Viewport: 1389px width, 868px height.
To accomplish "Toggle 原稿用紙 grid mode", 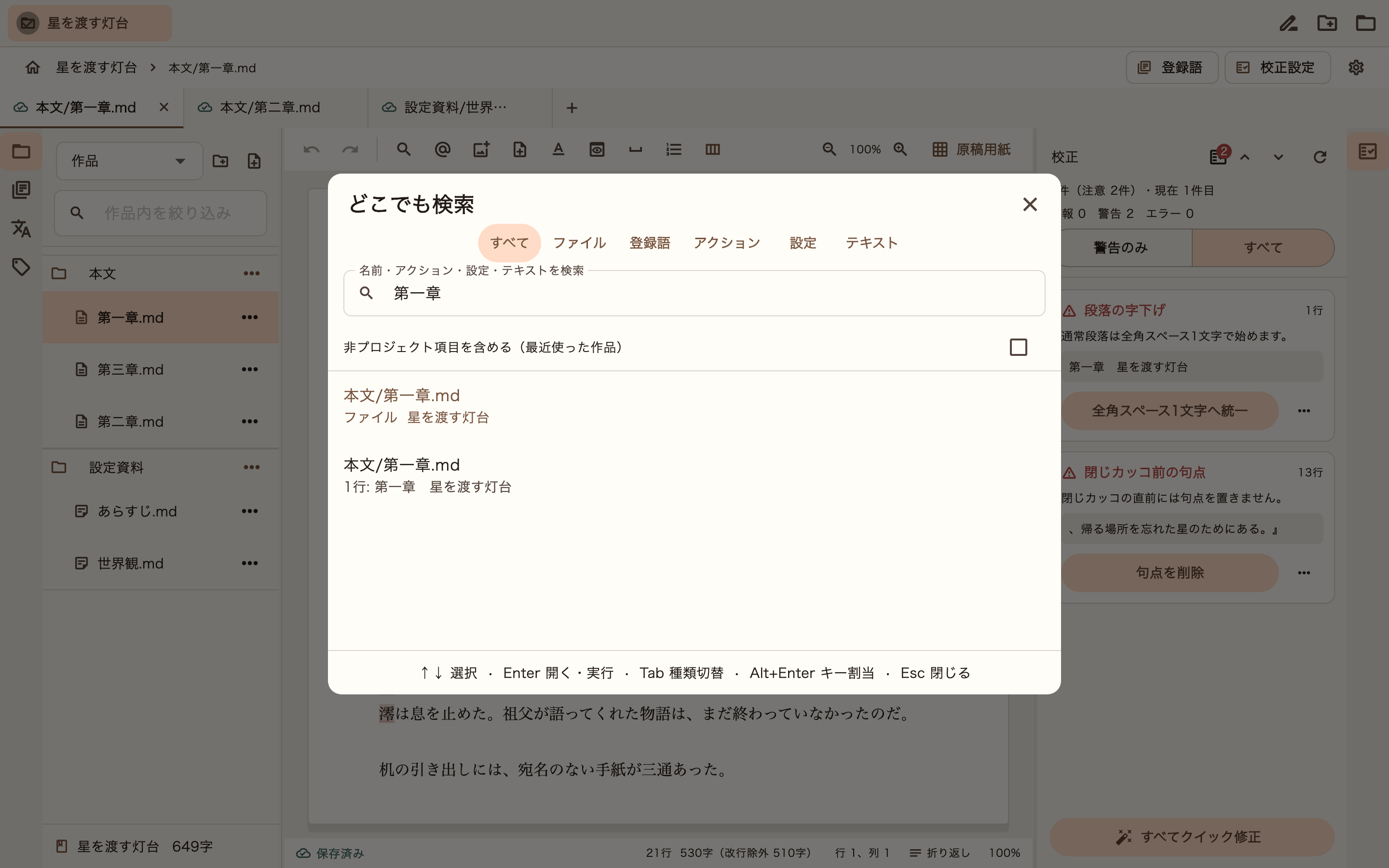I will click(x=971, y=149).
